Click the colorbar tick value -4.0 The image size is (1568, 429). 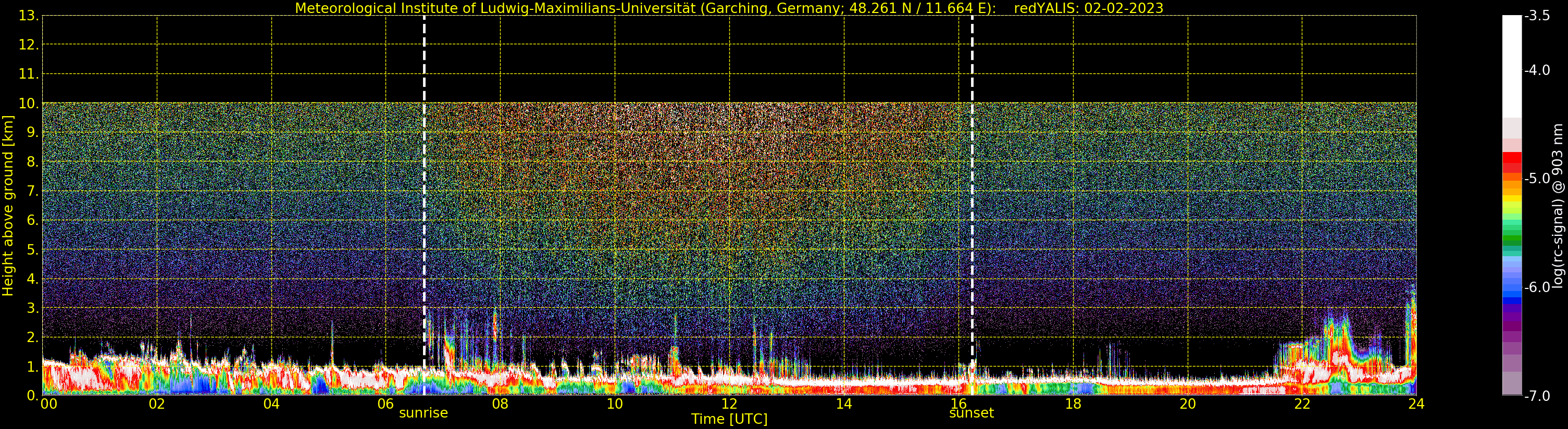tap(1537, 71)
